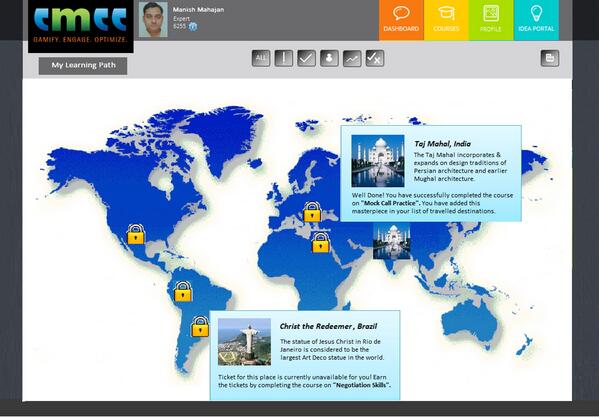This screenshot has width=599, height=418.
Task: Click the Taj Mahal marker on India
Action: (392, 241)
